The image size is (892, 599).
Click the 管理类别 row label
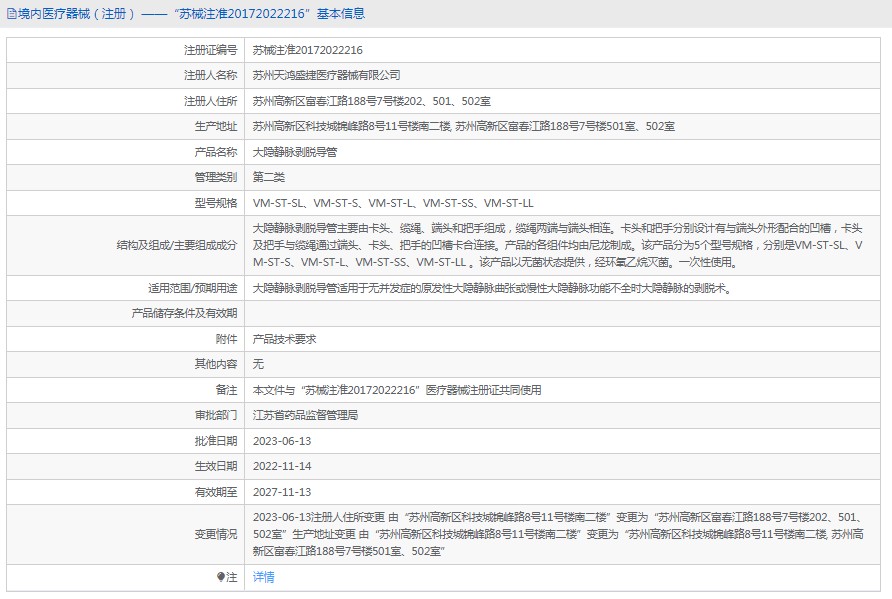point(216,177)
